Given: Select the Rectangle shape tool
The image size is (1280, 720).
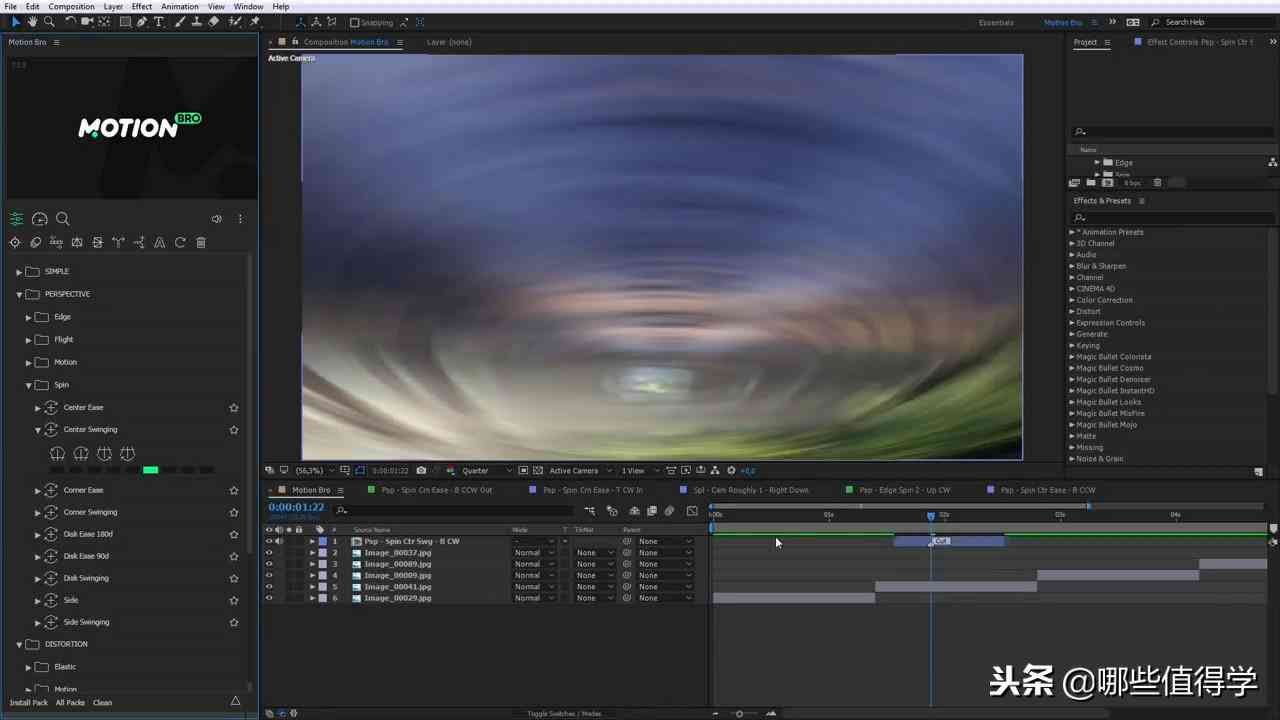Looking at the screenshot, I should (x=125, y=22).
